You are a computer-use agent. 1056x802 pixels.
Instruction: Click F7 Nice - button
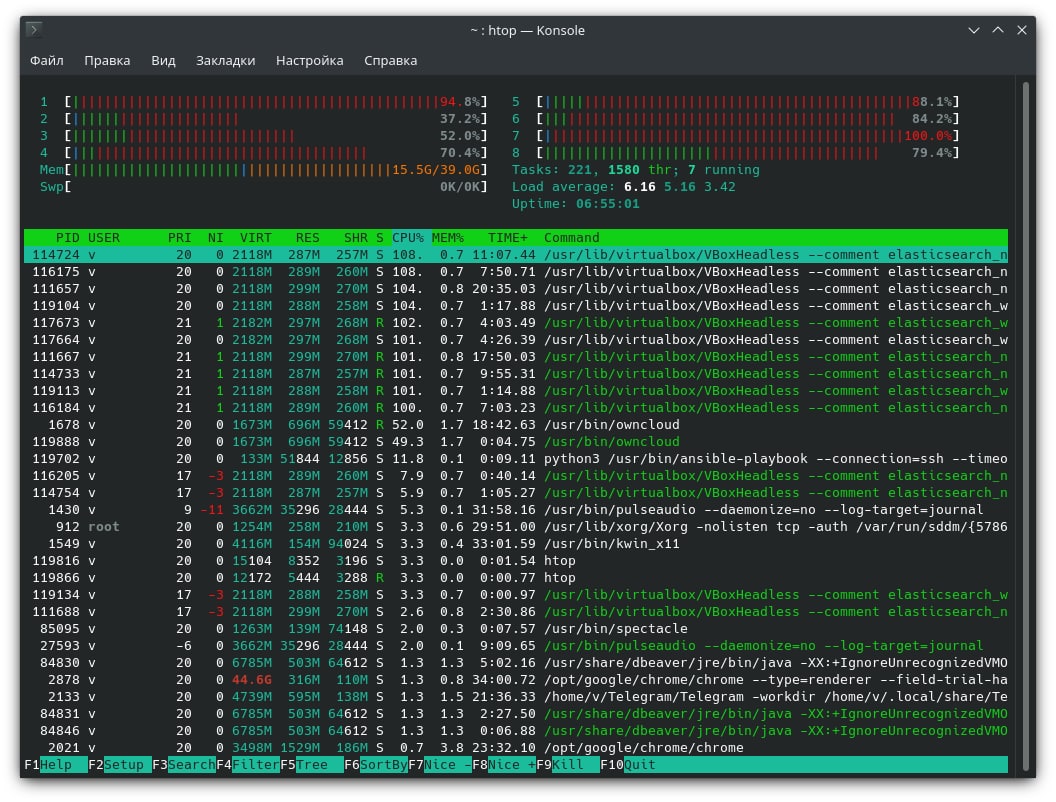point(440,765)
